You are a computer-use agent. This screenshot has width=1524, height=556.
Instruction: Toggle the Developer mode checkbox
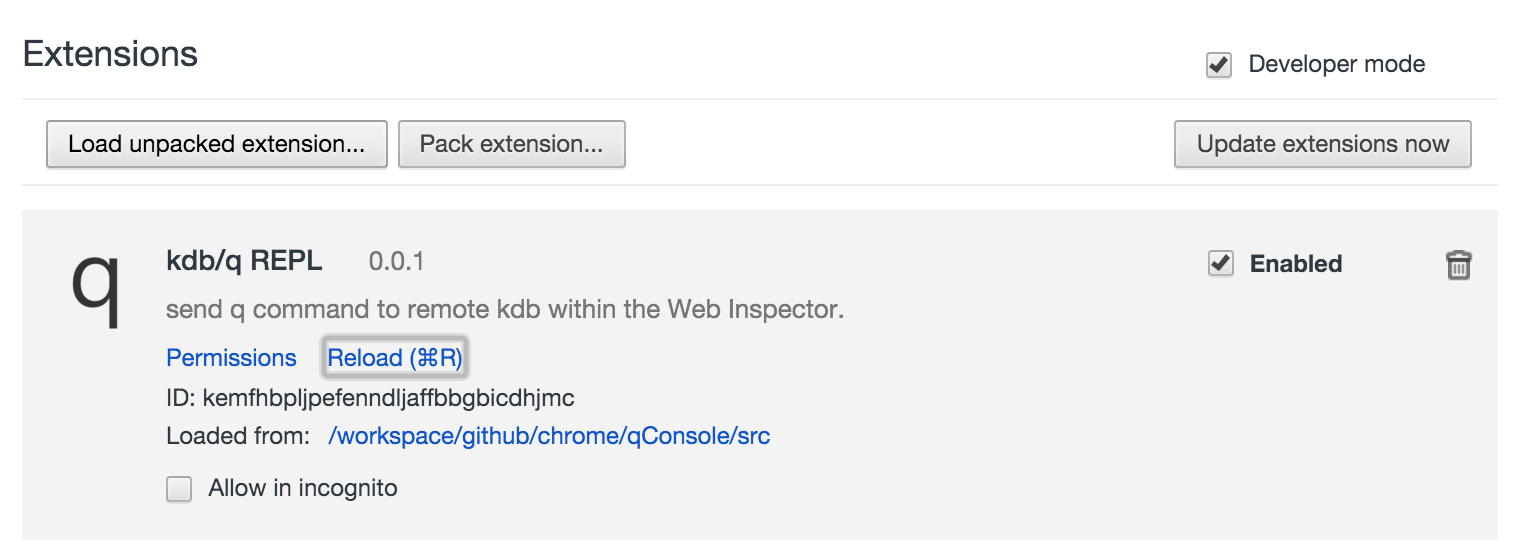1219,66
